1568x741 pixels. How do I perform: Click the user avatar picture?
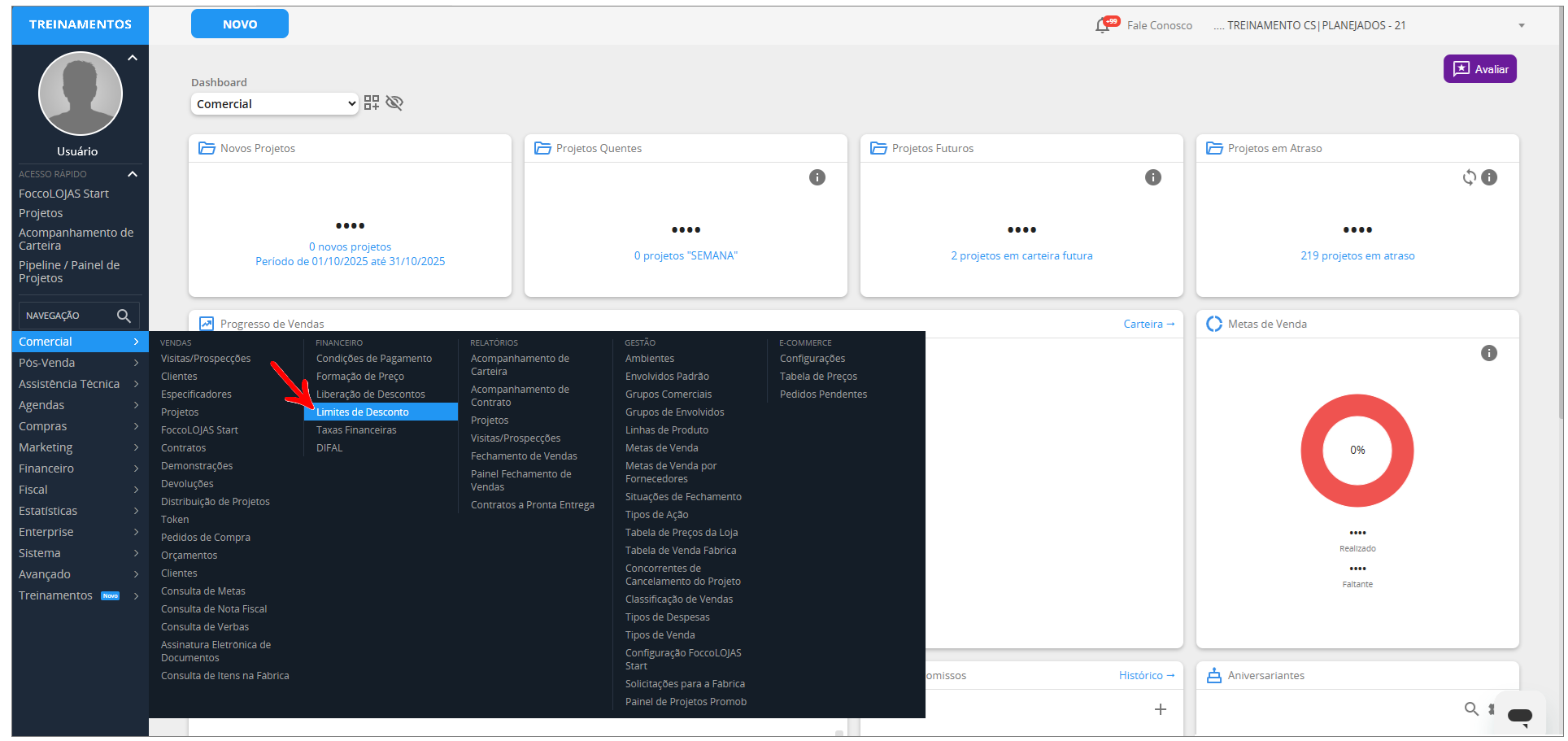81,94
